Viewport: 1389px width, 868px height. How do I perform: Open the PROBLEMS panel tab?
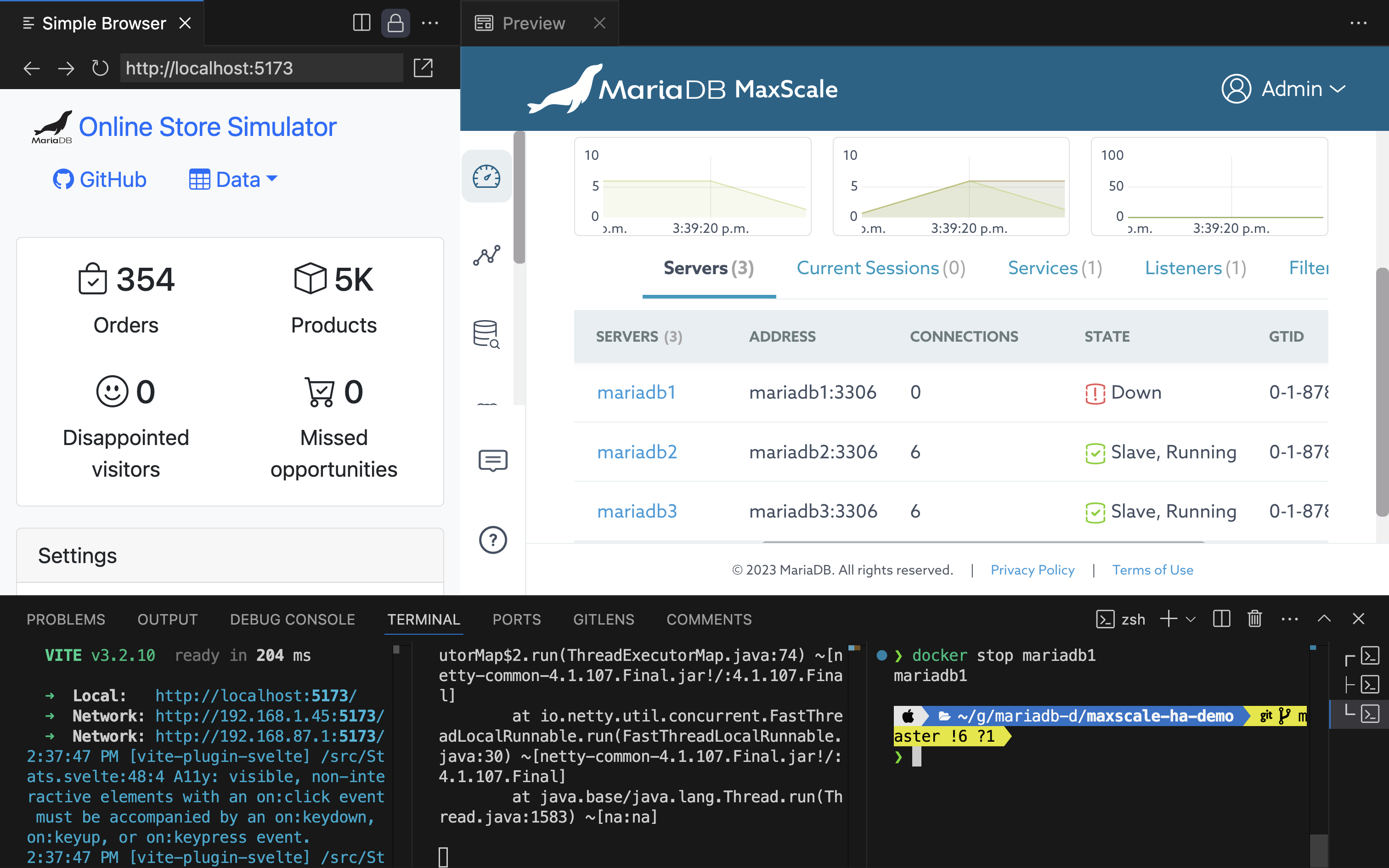click(x=66, y=619)
